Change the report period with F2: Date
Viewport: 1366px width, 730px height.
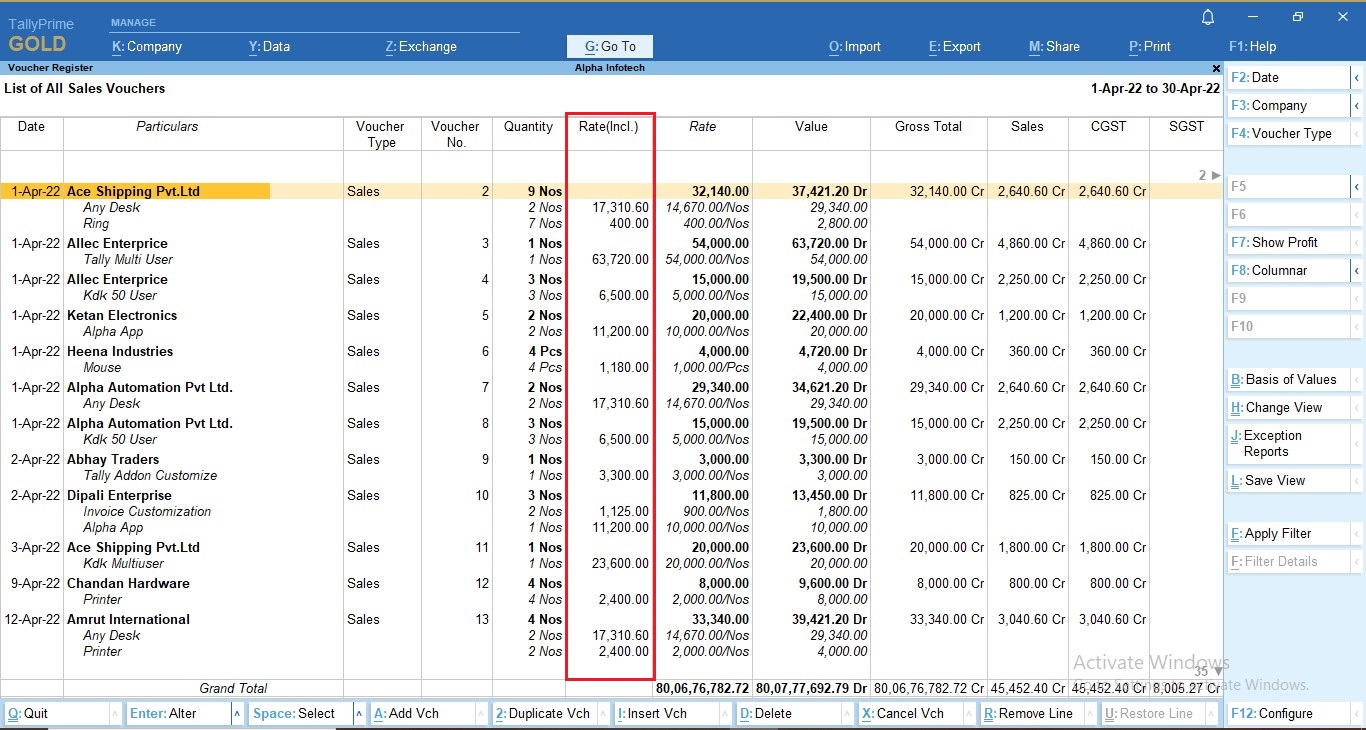[x=1281, y=76]
